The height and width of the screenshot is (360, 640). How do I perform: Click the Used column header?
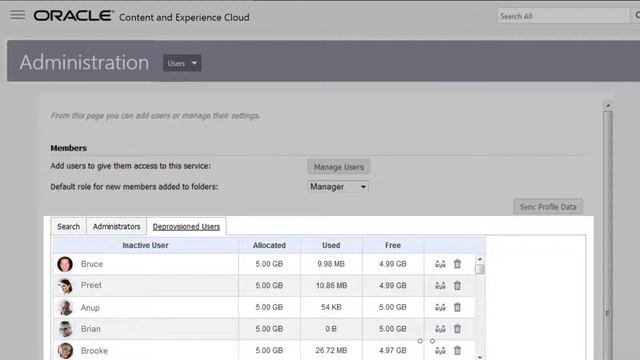point(331,245)
